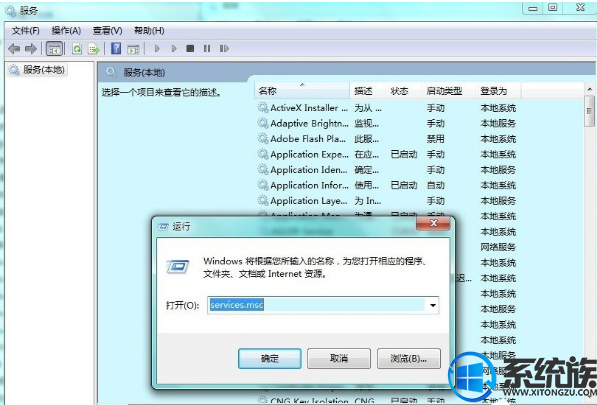The width and height of the screenshot is (597, 405).
Task: Sort by the 启动类型 column header
Action: pyautogui.click(x=449, y=91)
